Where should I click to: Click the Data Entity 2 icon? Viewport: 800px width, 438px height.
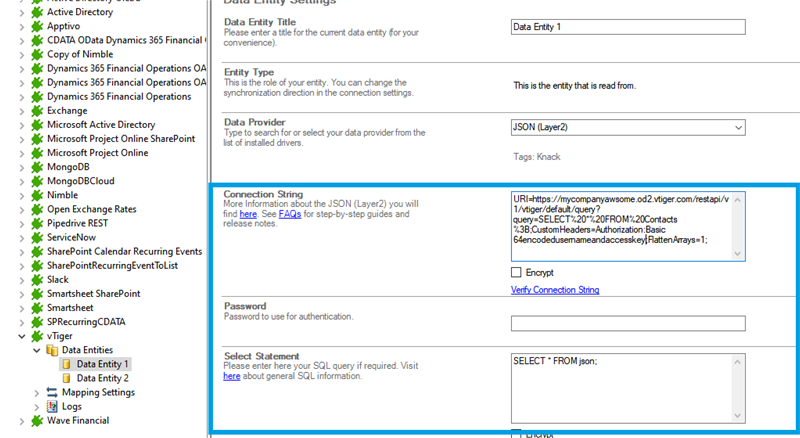coord(67,378)
